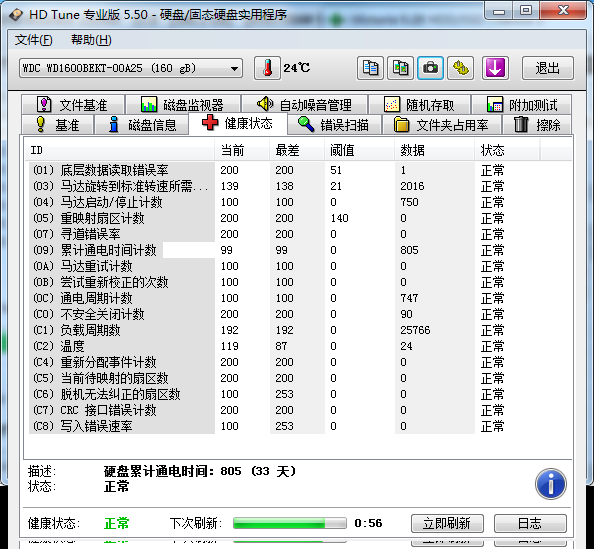Select the 随机存取 tab
The width and height of the screenshot is (594, 549).
tap(419, 105)
